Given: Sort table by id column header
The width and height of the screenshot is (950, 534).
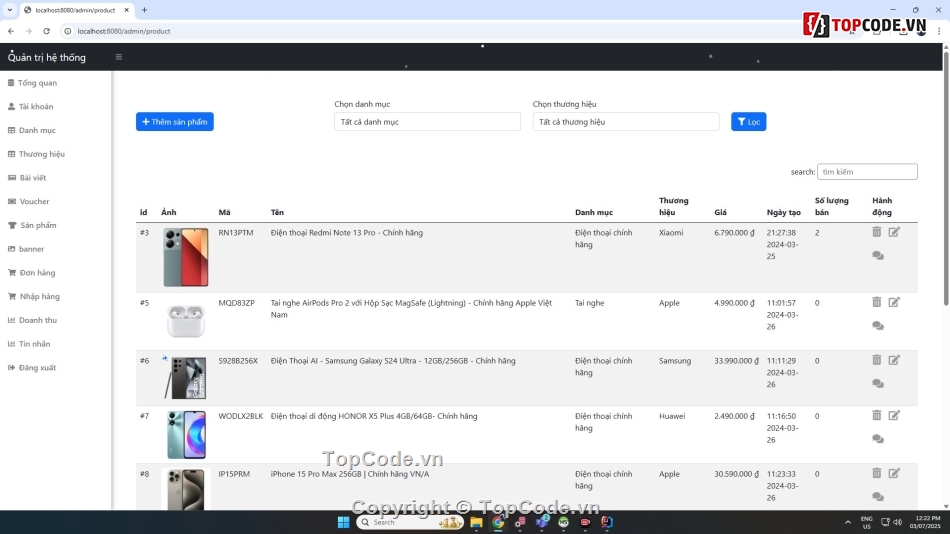Looking at the screenshot, I should 144,212.
